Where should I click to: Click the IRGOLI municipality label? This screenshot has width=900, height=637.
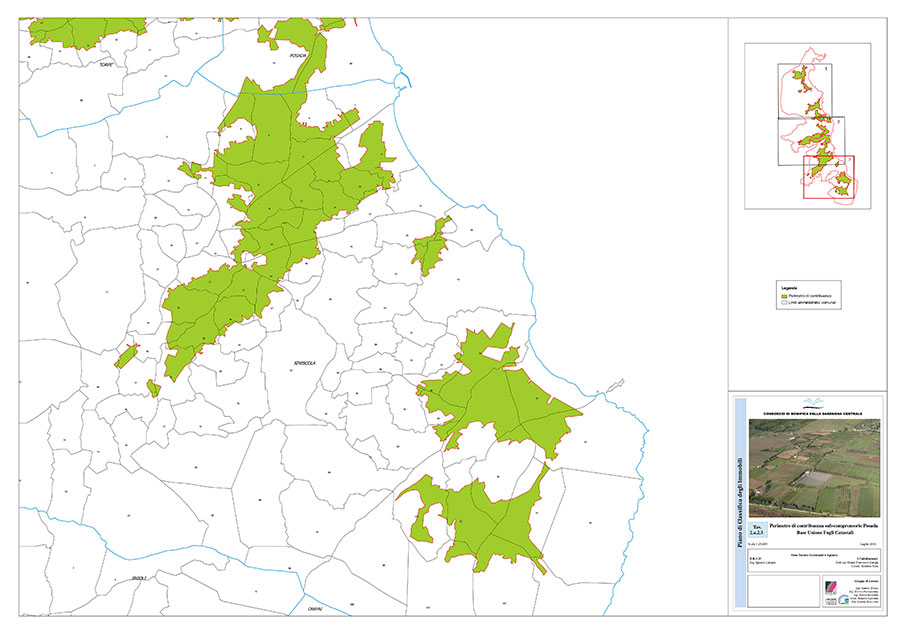click(139, 578)
